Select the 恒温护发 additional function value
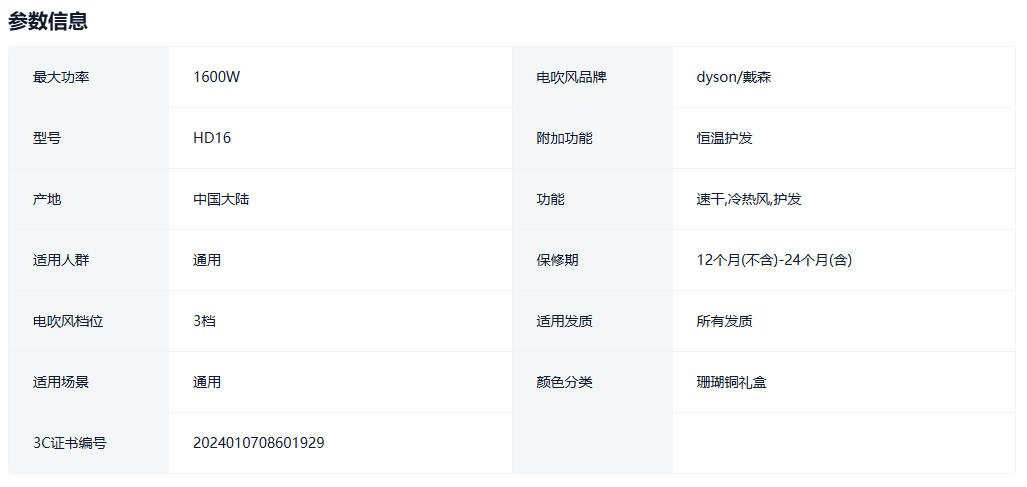 (x=725, y=138)
